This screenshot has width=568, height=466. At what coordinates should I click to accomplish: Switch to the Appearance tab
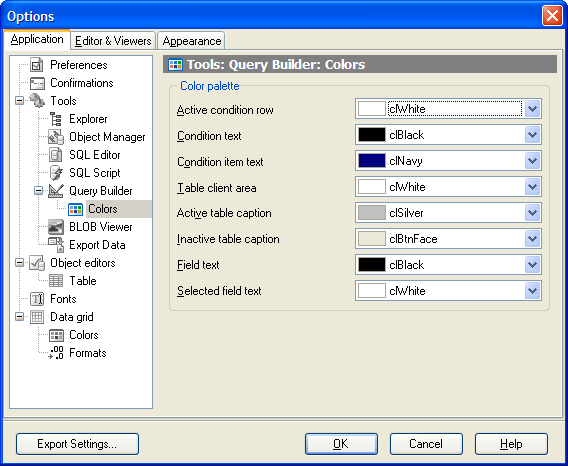click(192, 41)
